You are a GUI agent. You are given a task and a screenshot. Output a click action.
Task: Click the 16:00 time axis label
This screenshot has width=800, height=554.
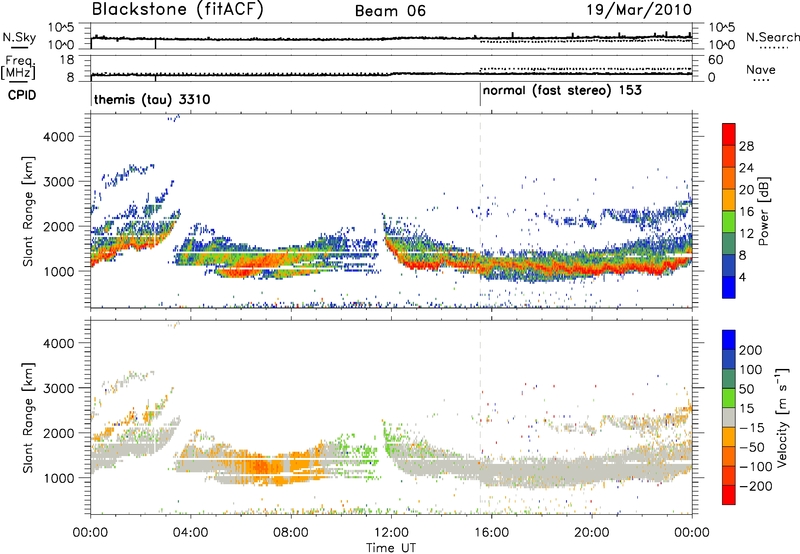[x=491, y=533]
